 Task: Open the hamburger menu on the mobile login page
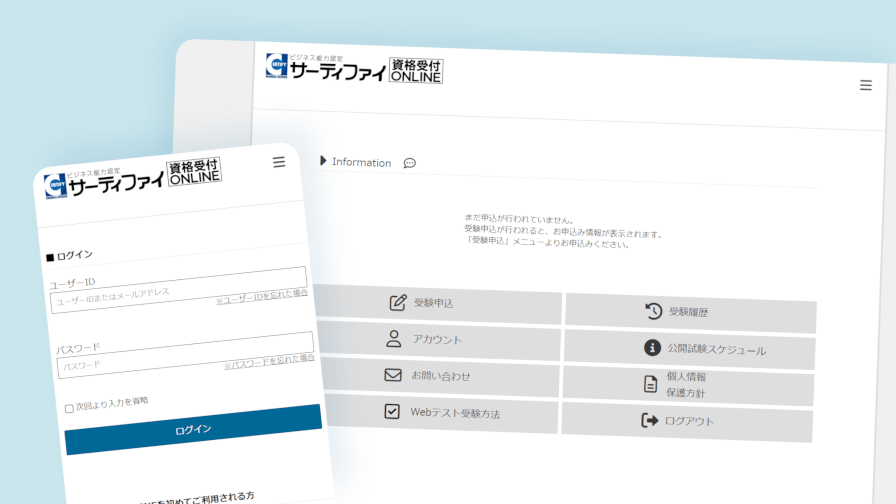pos(279,162)
